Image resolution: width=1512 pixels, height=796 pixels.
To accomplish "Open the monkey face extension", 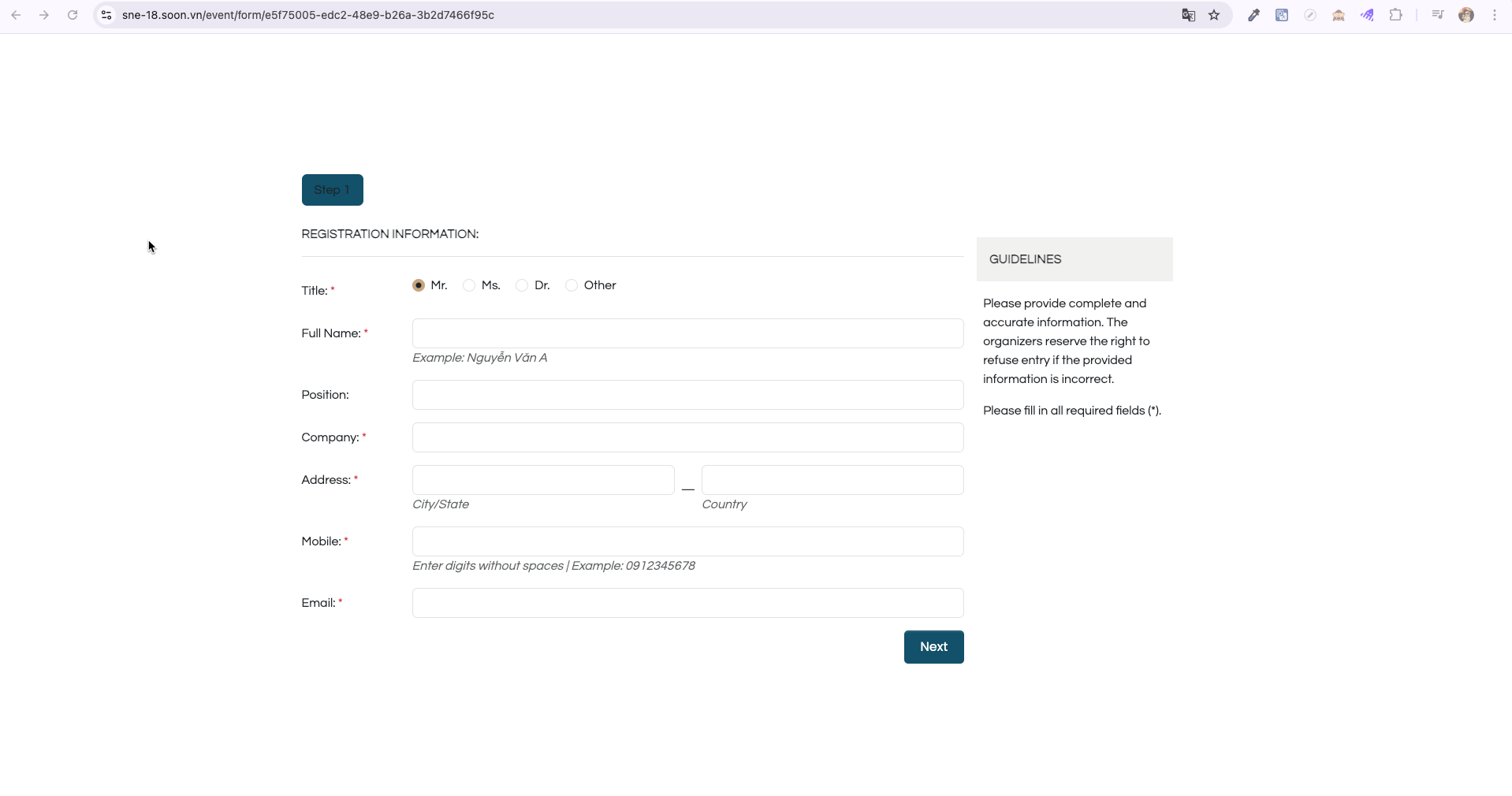I will click(x=1339, y=15).
